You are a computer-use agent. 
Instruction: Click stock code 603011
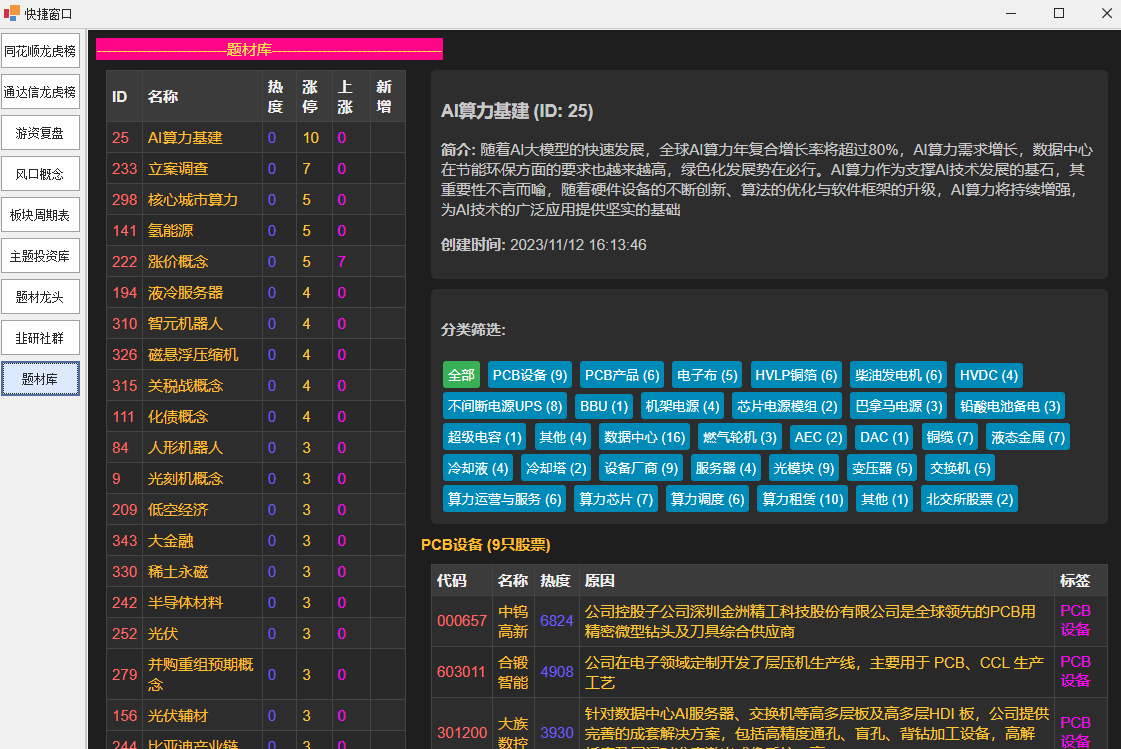click(461, 672)
